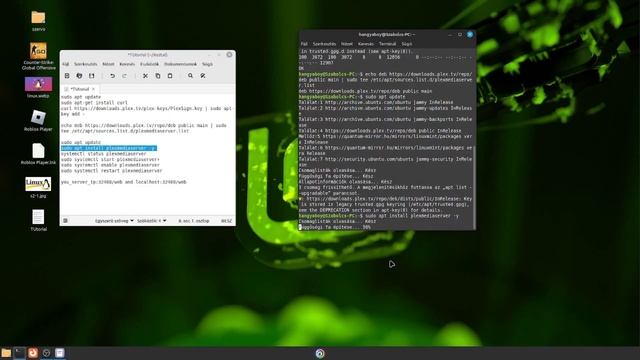Image resolution: width=640 pixels, height=360 pixels.
Task: Click the terminal title bar text
Action: pyautogui.click(x=387, y=35)
